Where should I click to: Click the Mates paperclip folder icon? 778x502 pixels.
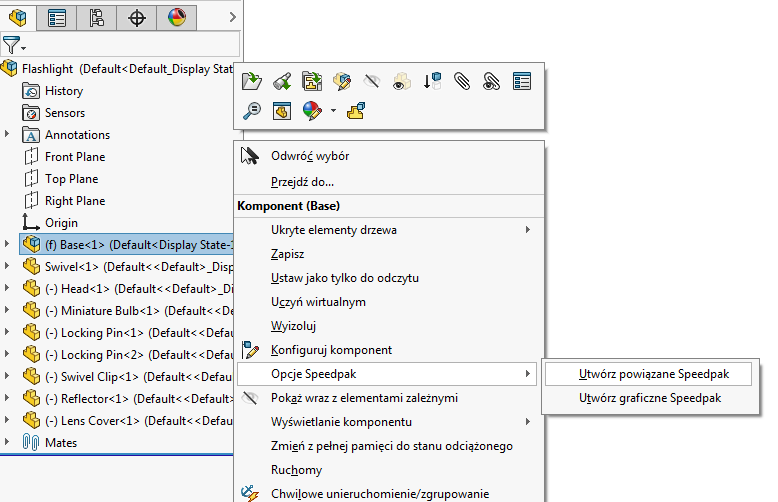pos(31,442)
